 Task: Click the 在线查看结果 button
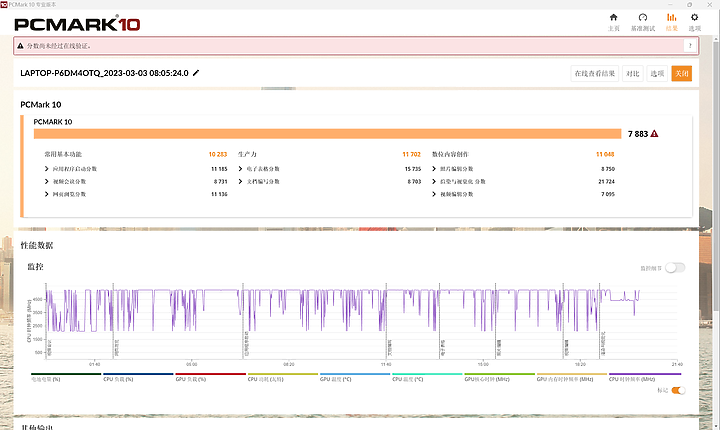(595, 74)
